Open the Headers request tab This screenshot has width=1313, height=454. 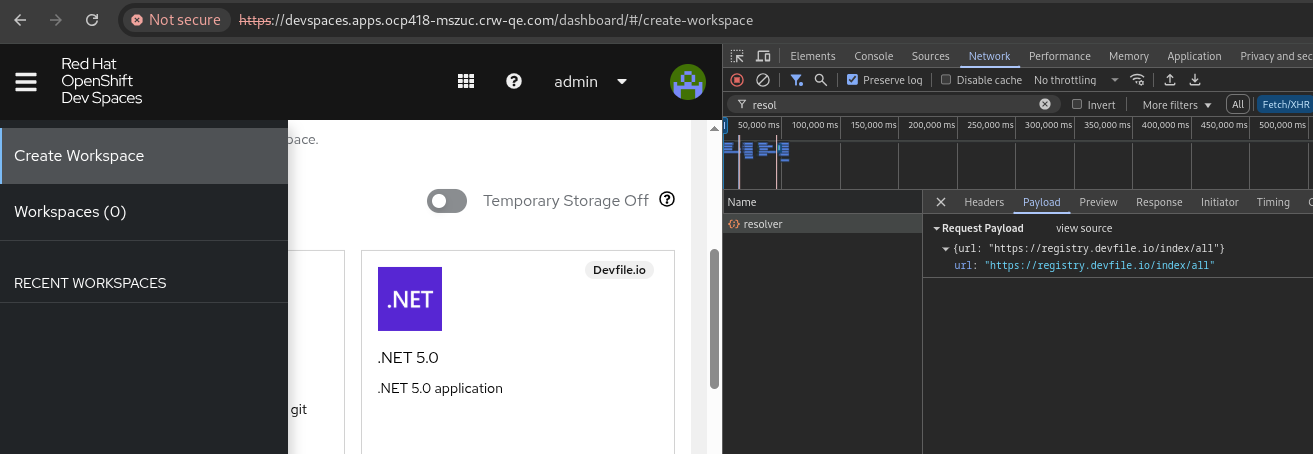coord(983,202)
